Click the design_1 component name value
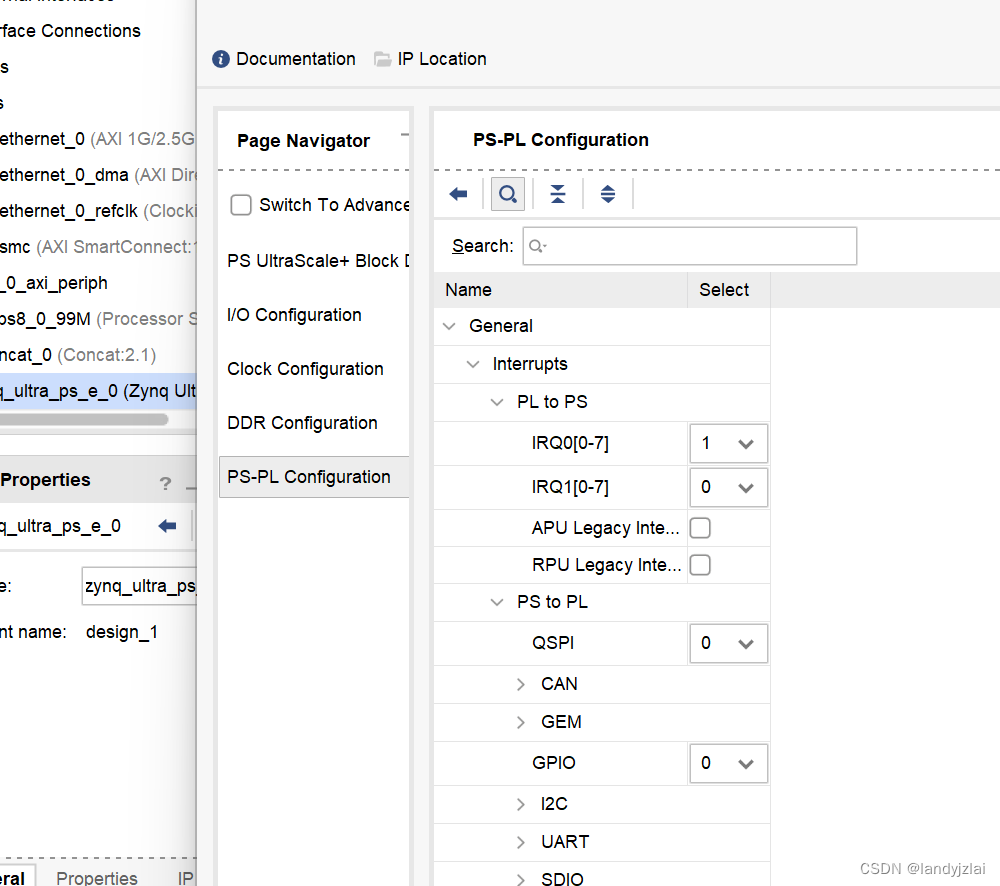Screen dimensions: 1000x886 coord(122,632)
